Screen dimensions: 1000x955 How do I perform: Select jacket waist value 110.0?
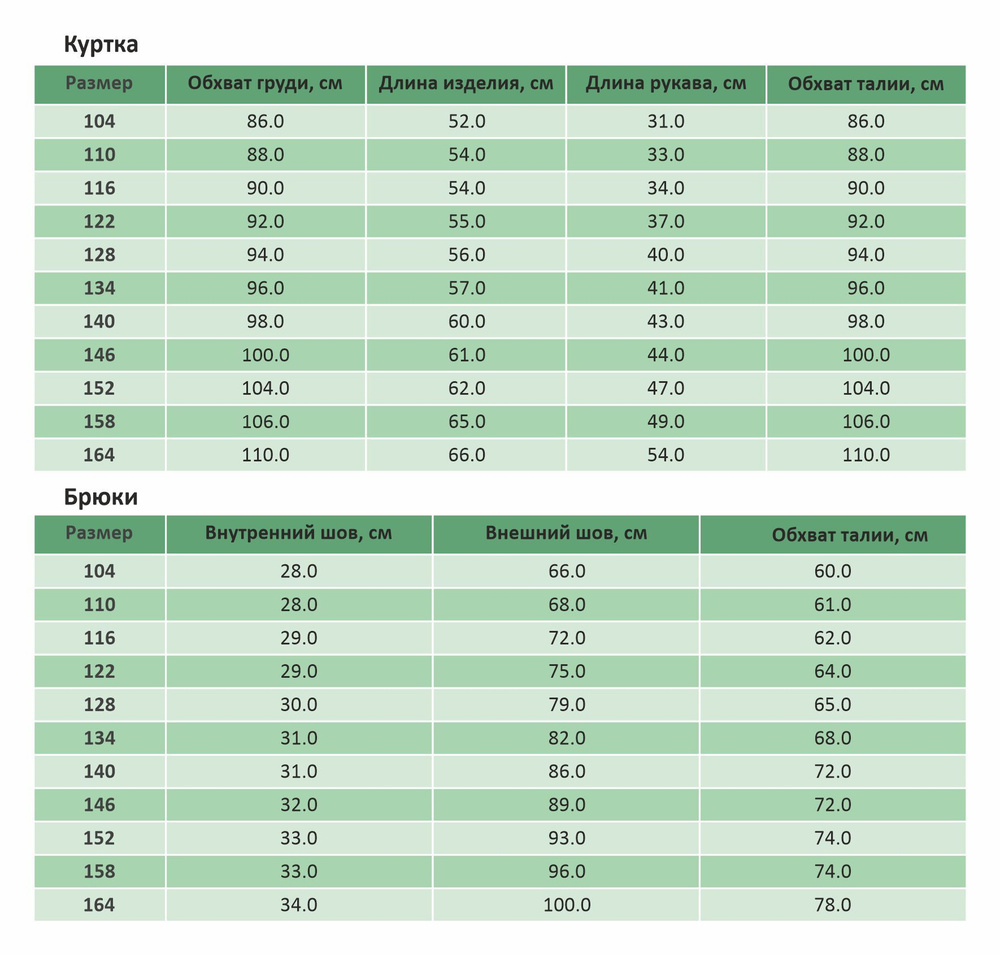click(866, 455)
